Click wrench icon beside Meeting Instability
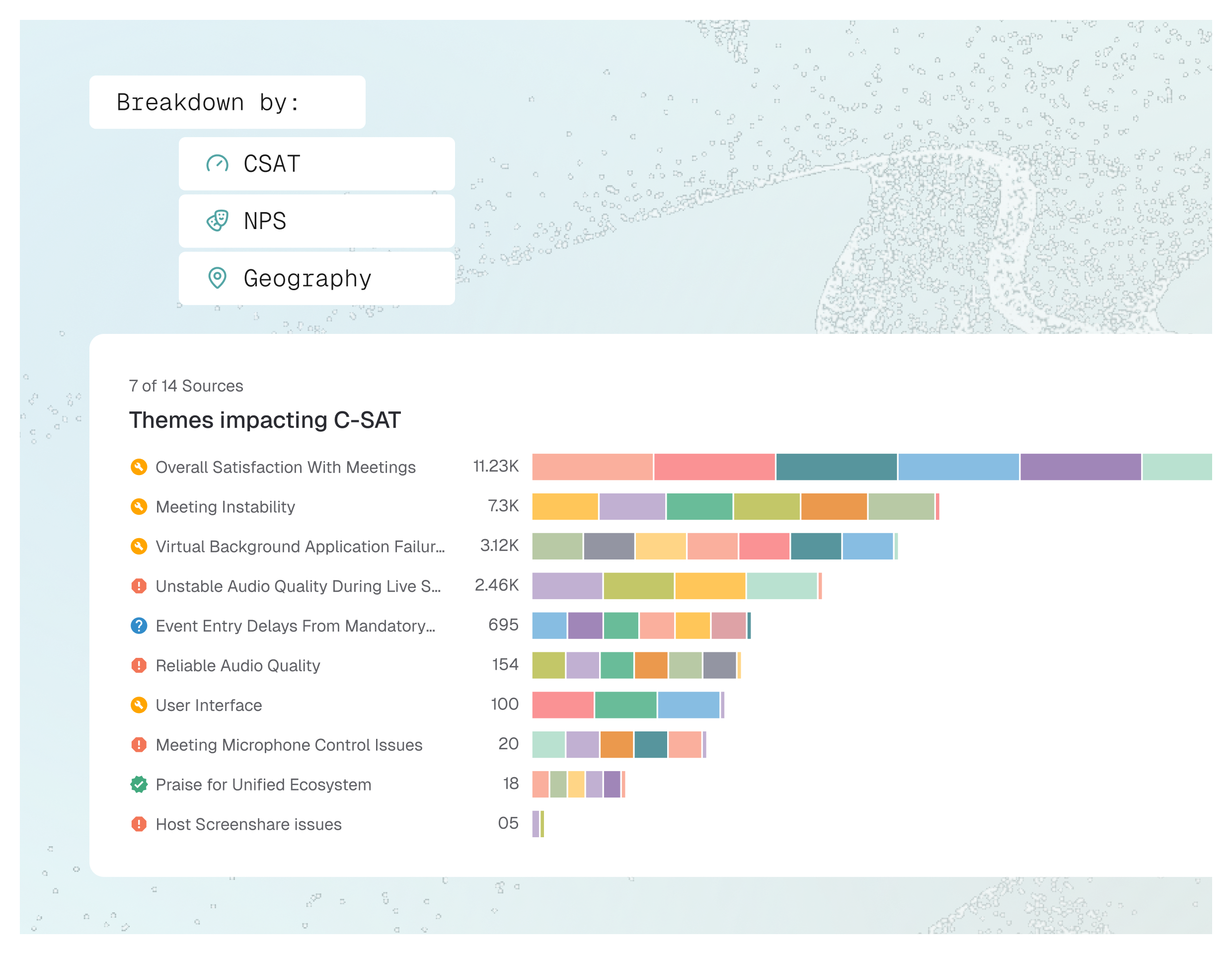1232x954 pixels. 139,507
